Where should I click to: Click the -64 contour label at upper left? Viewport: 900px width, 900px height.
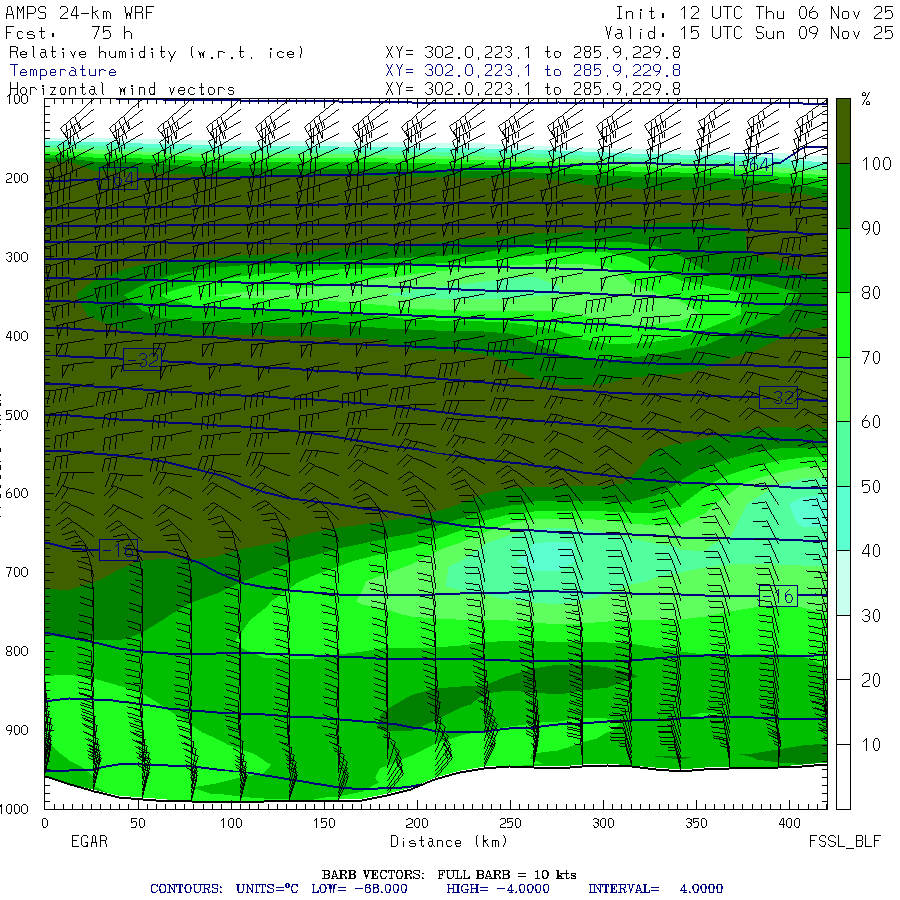(118, 180)
